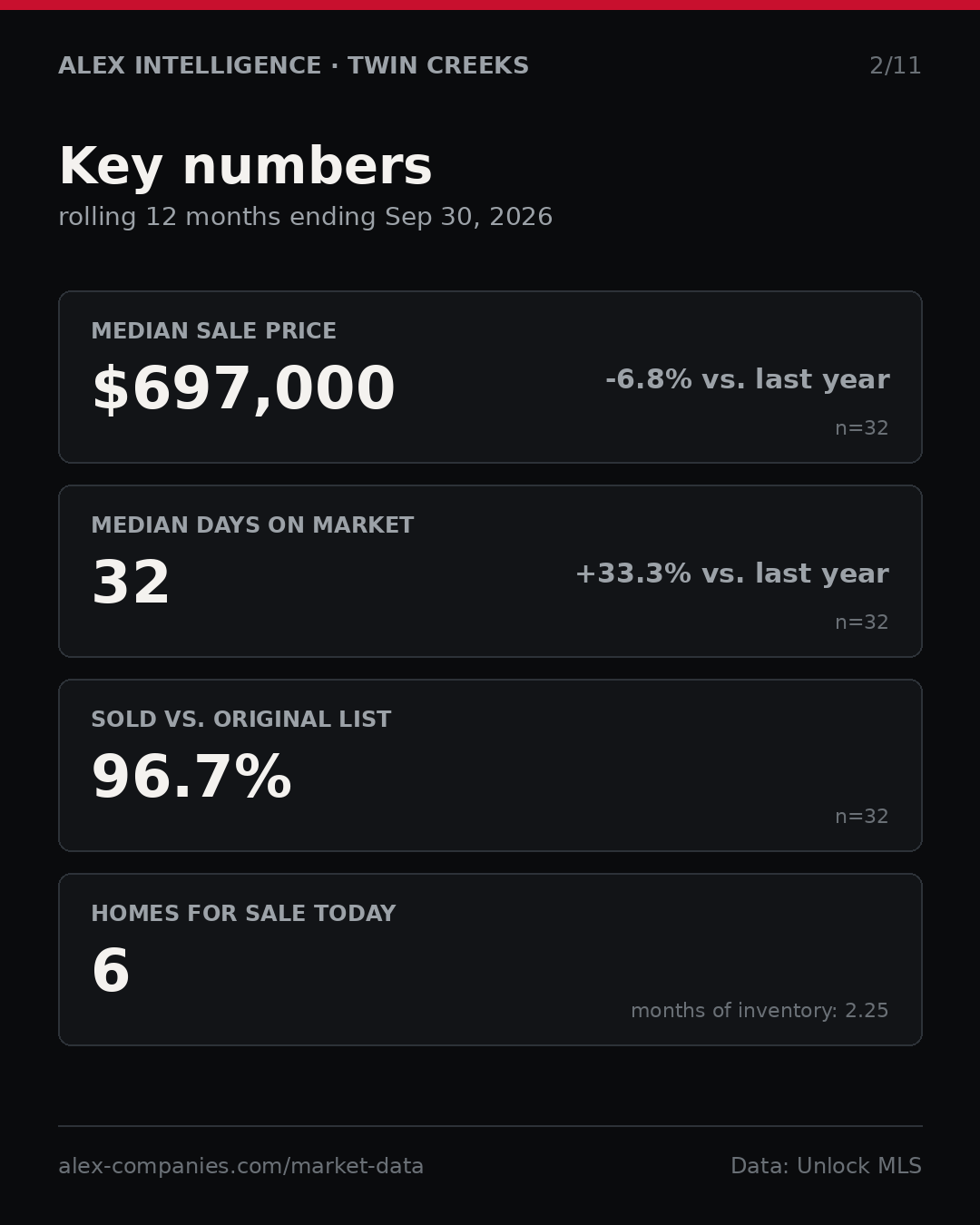Screen dimensions: 980x1225
Task: Click the Alex Intelligence · Twin Creeks header
Action: pyautogui.click(x=293, y=66)
